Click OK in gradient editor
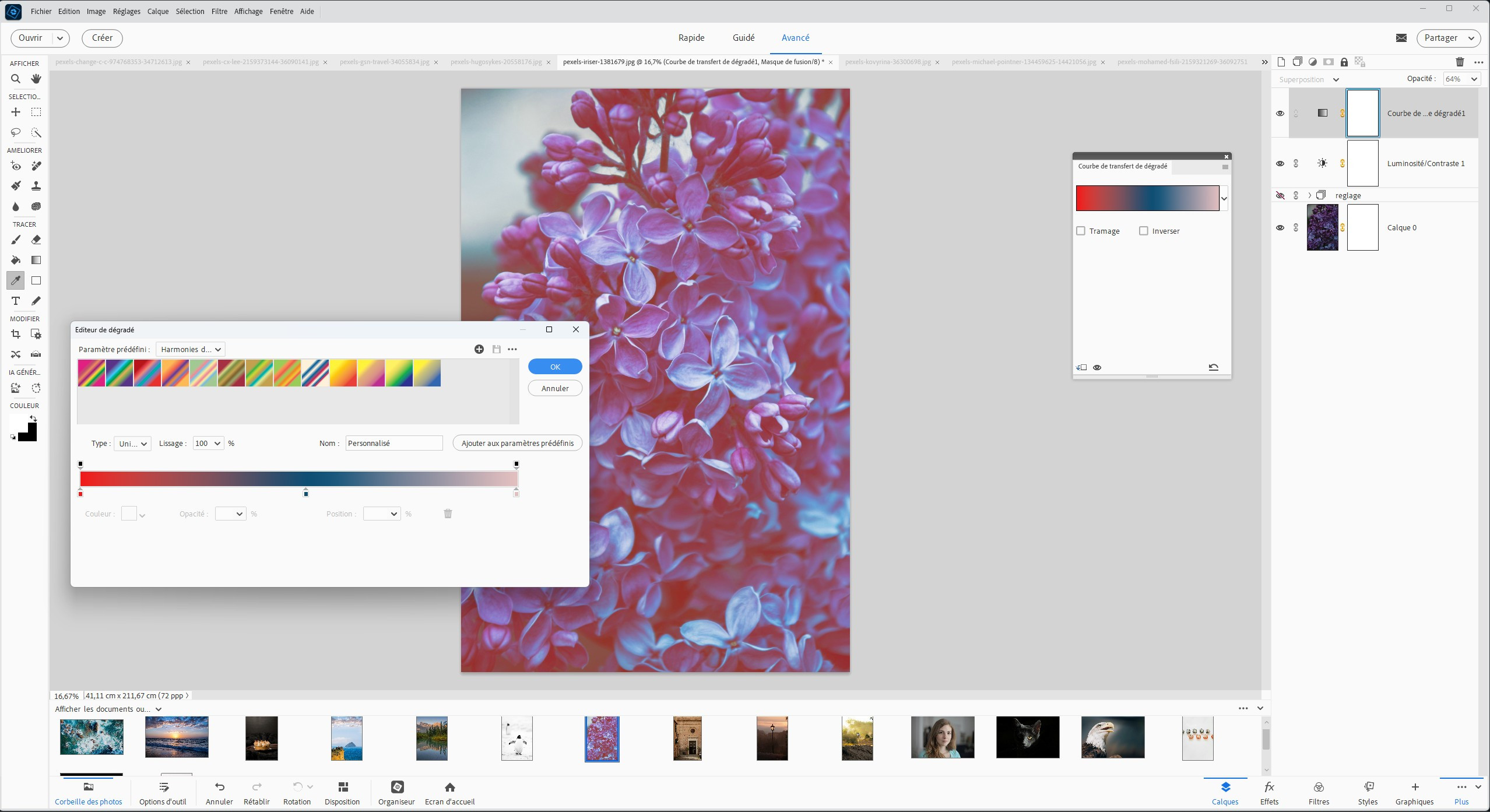The image size is (1490, 812). [x=554, y=367]
